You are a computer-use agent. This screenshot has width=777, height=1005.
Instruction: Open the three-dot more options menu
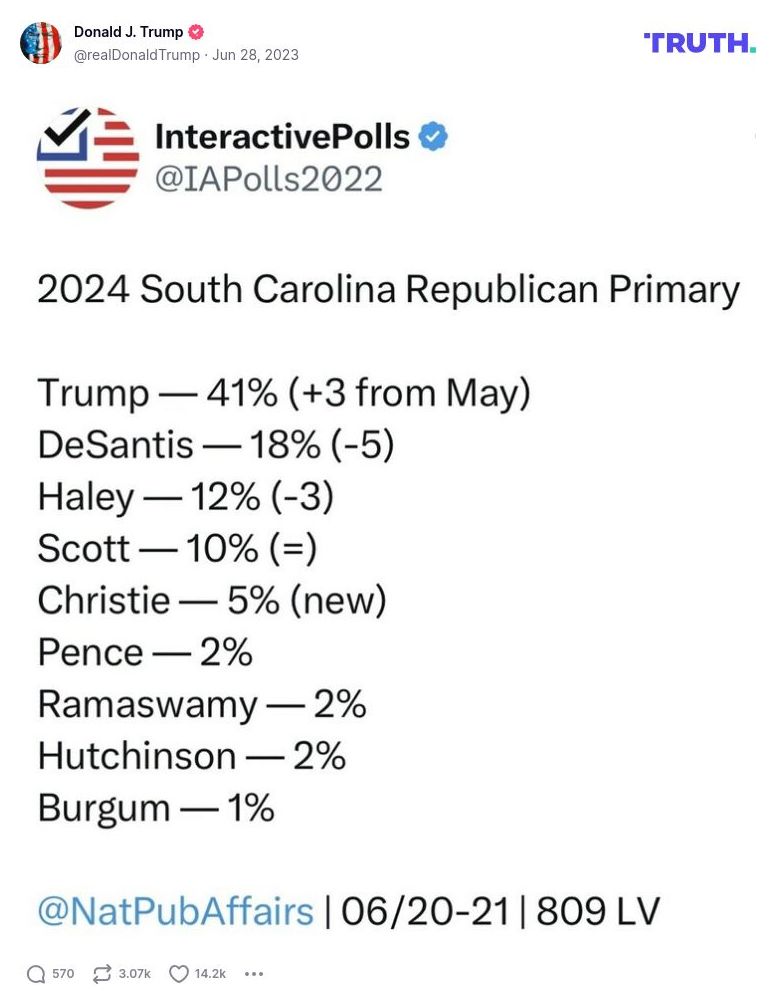pos(254,974)
